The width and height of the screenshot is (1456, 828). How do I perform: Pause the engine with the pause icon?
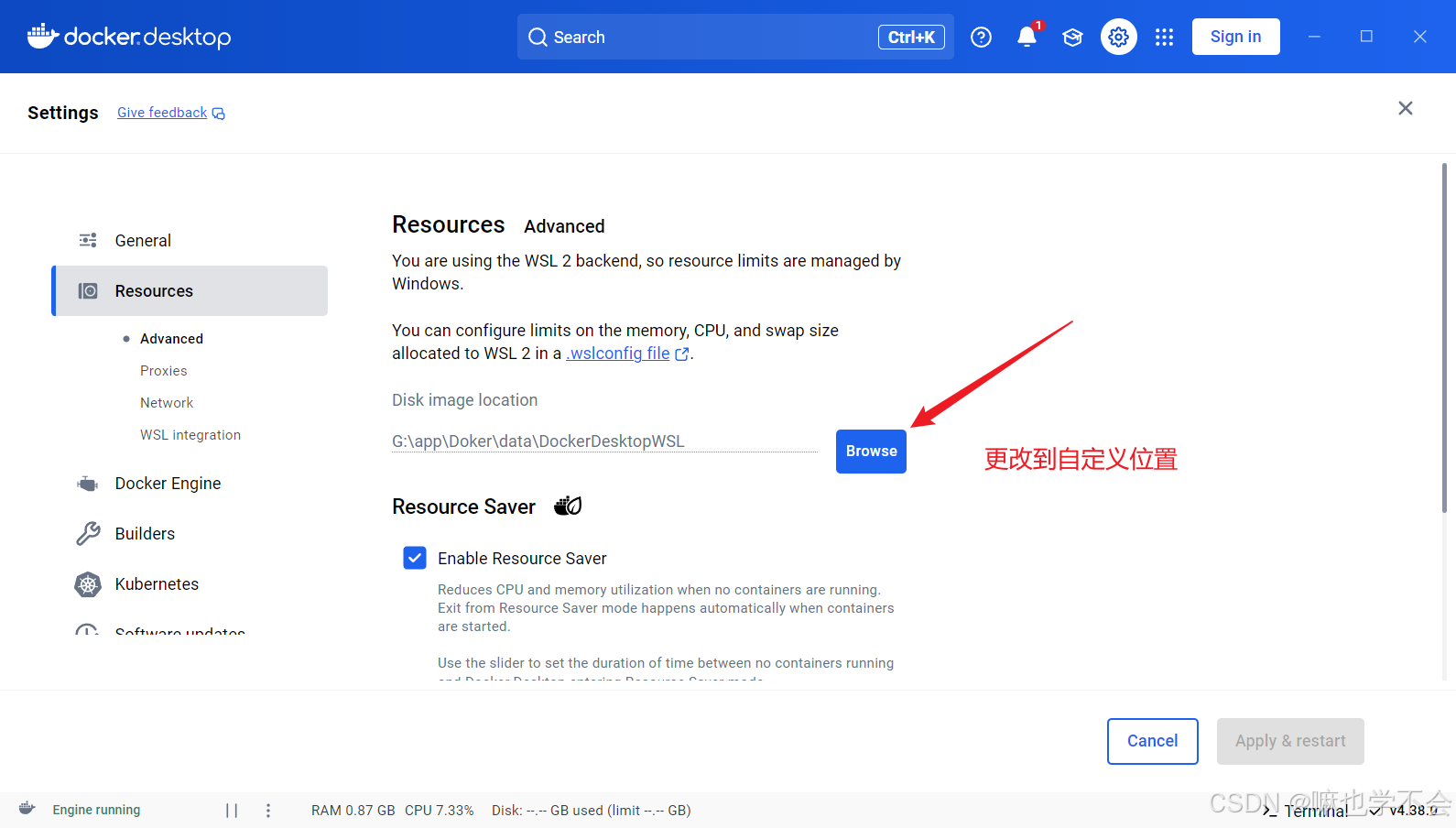click(x=232, y=811)
